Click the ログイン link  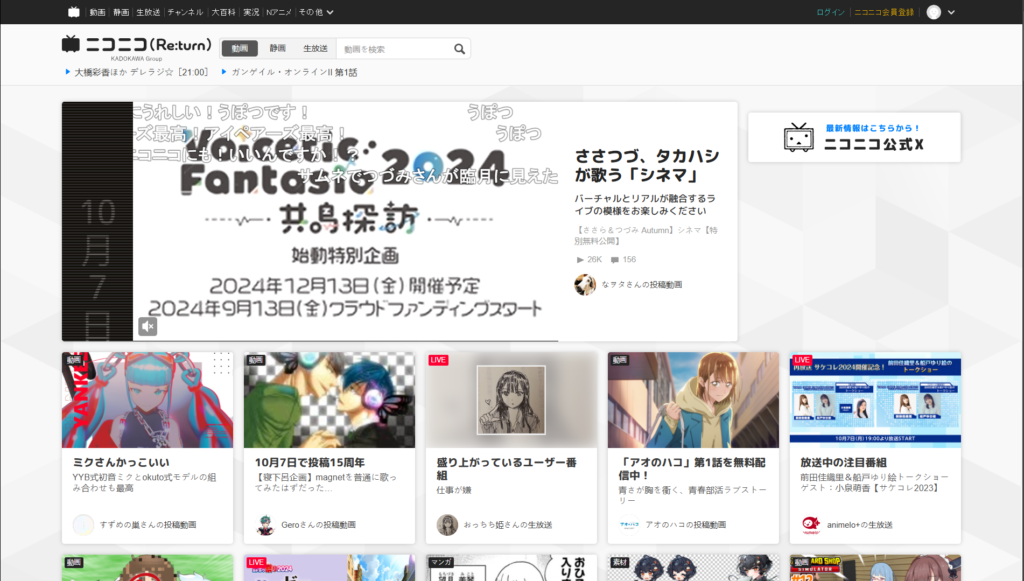831,12
